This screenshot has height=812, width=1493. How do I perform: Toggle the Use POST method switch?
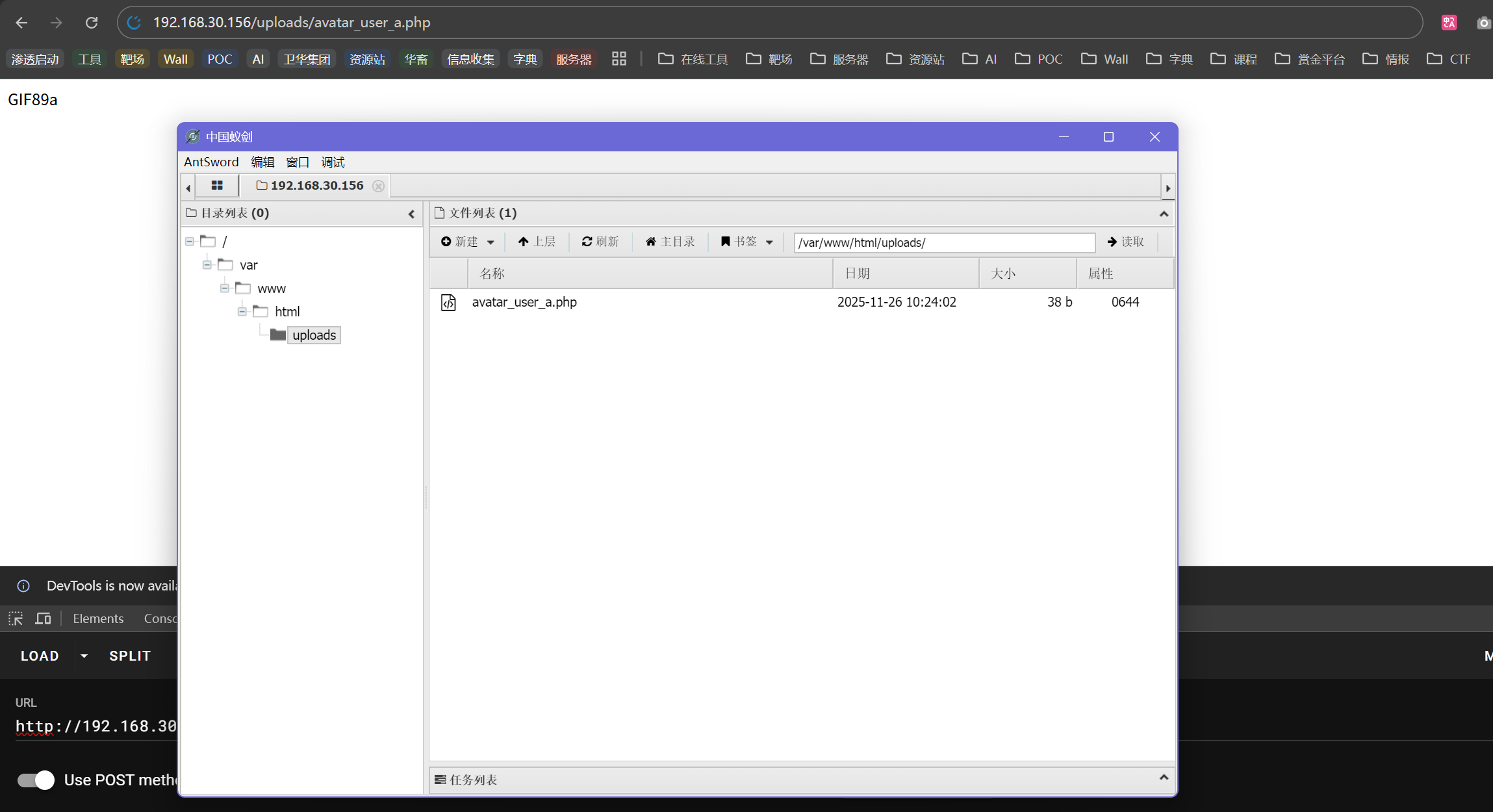(x=36, y=780)
